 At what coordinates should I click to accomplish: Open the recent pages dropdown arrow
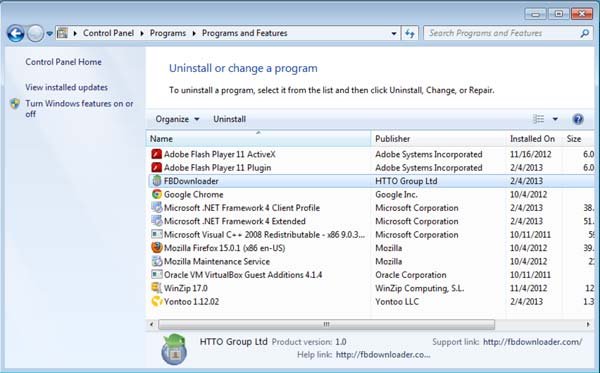coord(49,34)
